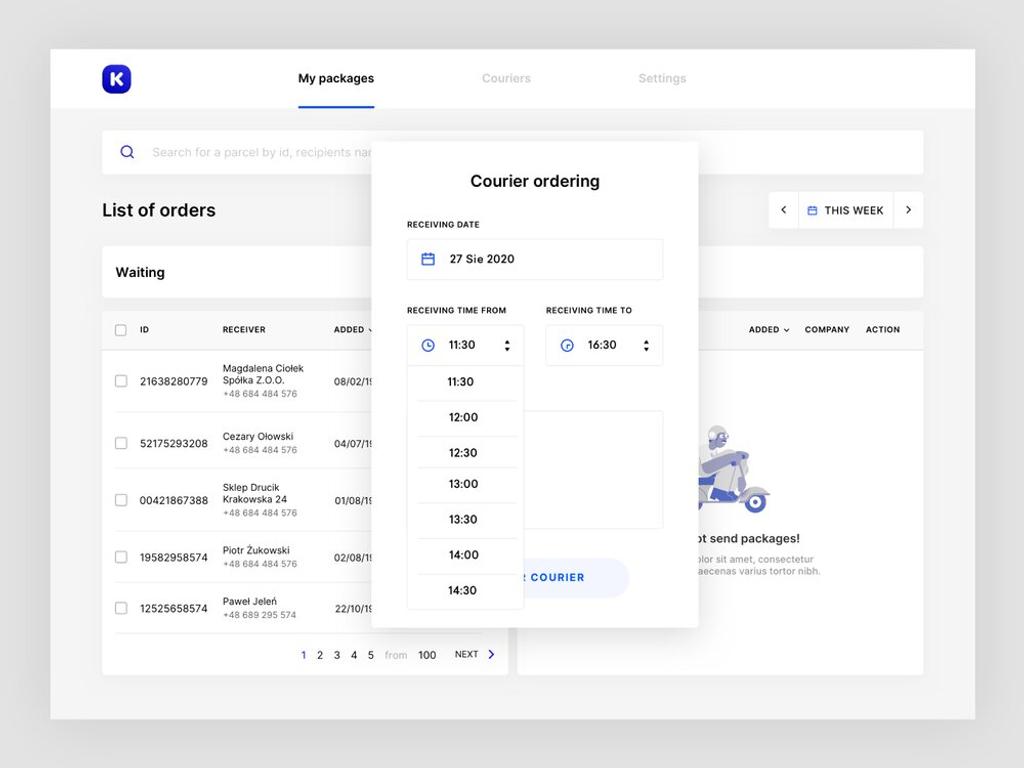Click receiver Cezary Ołowski

tap(258, 436)
